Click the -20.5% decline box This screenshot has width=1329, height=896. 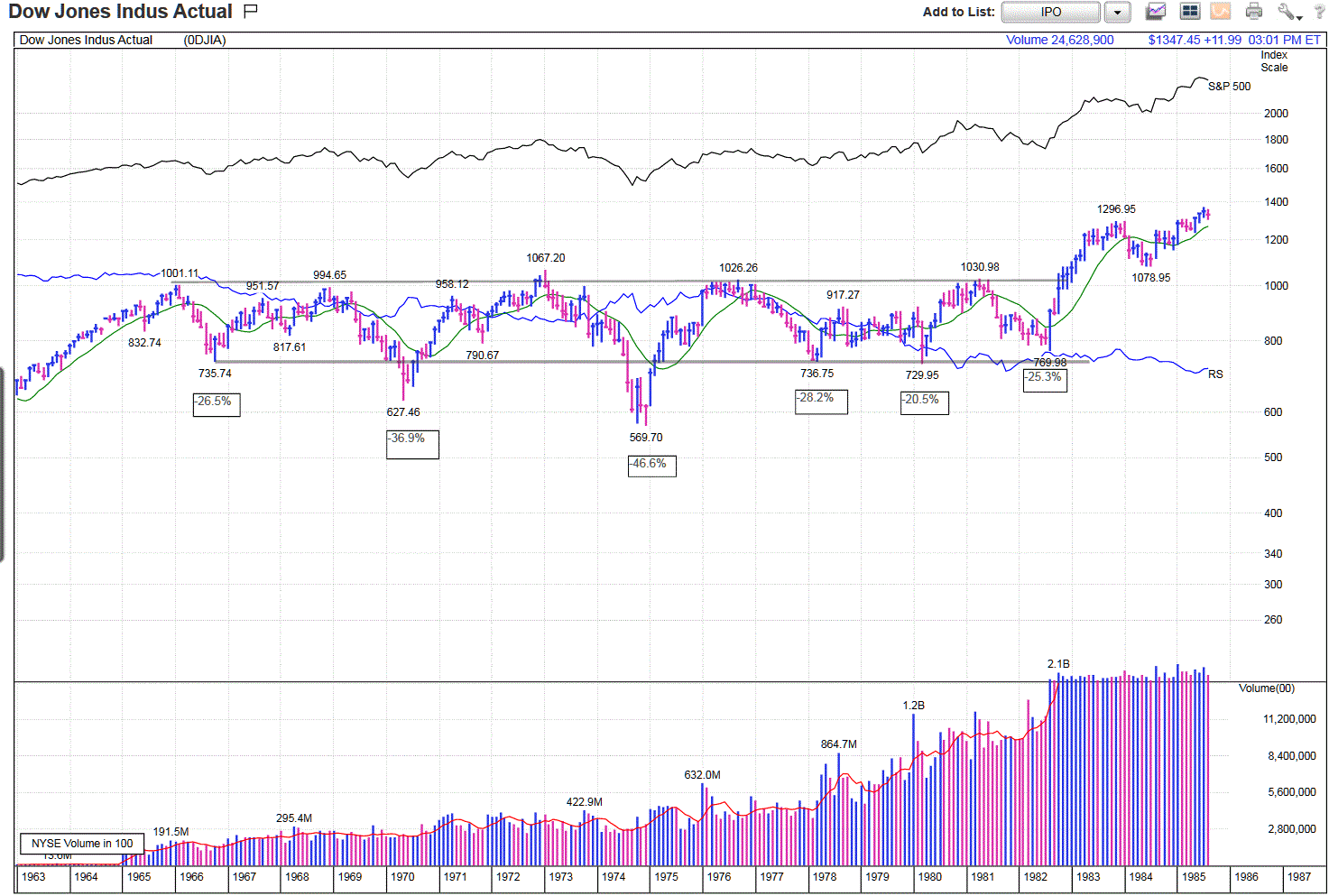coord(925,402)
